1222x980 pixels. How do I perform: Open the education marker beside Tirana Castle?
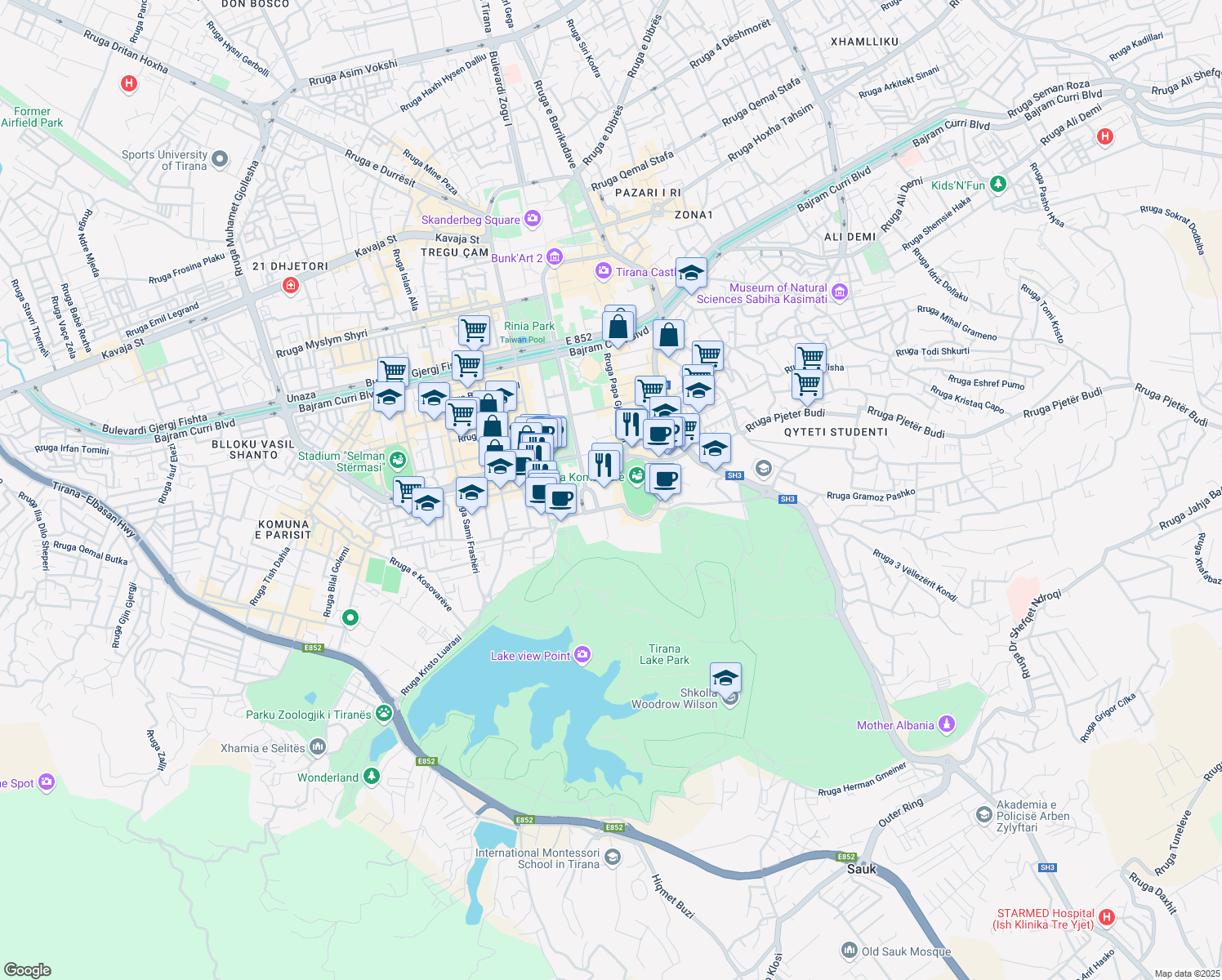click(691, 273)
